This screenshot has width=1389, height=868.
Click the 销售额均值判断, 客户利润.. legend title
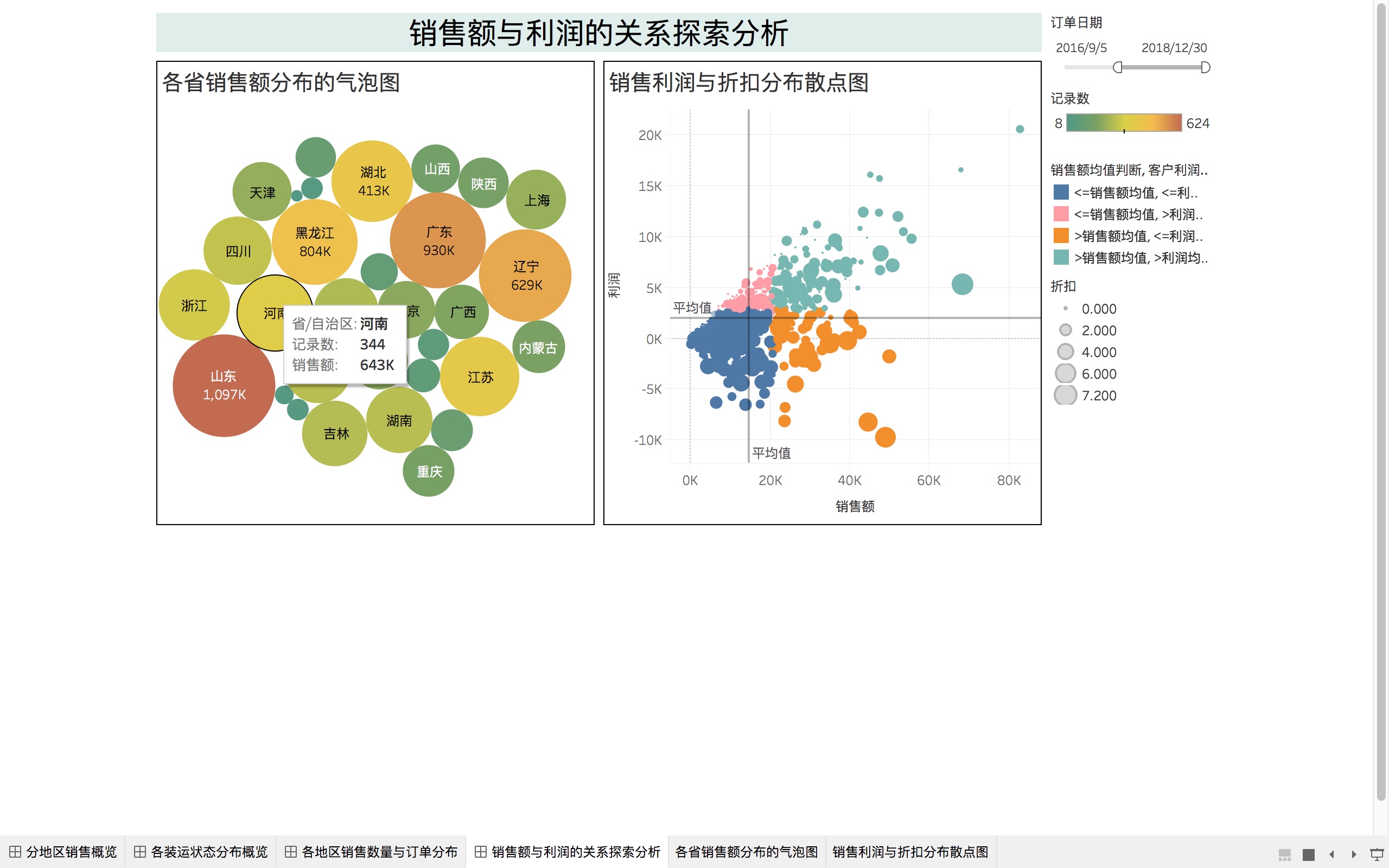[1129, 170]
